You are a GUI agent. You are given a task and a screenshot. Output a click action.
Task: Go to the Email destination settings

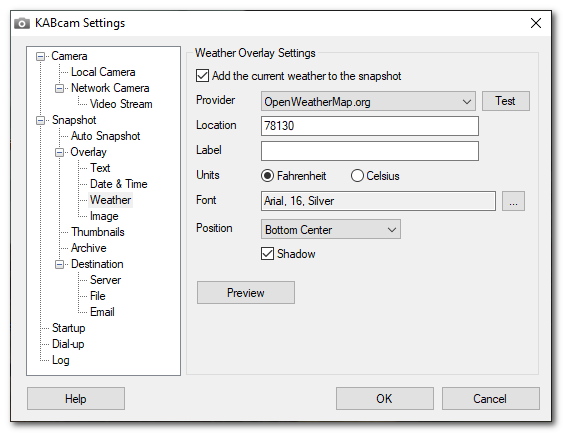(102, 312)
